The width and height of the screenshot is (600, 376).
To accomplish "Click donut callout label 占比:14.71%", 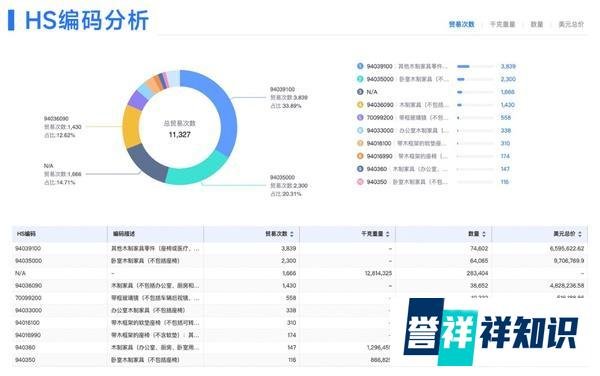I will [x=59, y=182].
